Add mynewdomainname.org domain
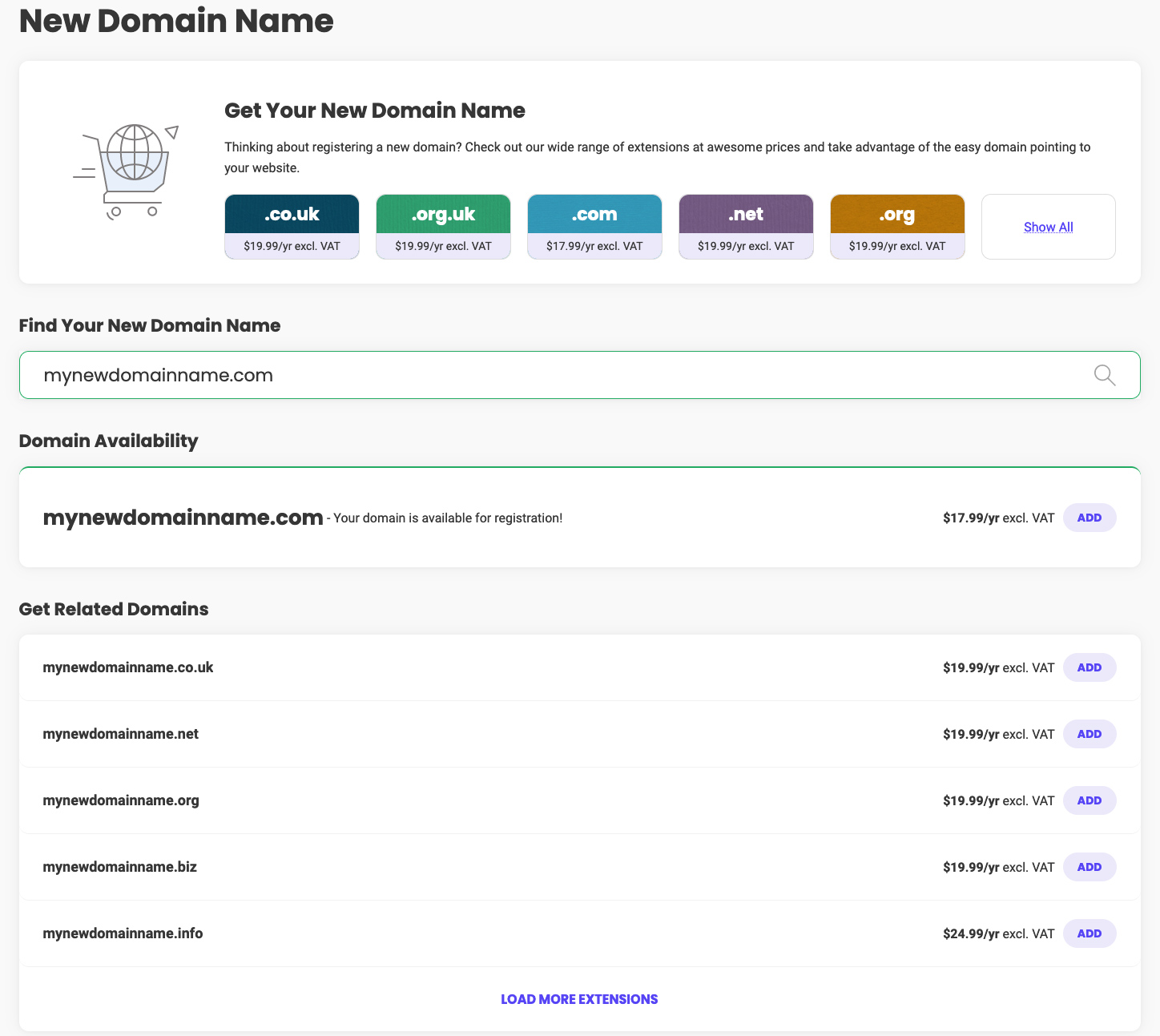The width and height of the screenshot is (1160, 1036). [x=1090, y=800]
